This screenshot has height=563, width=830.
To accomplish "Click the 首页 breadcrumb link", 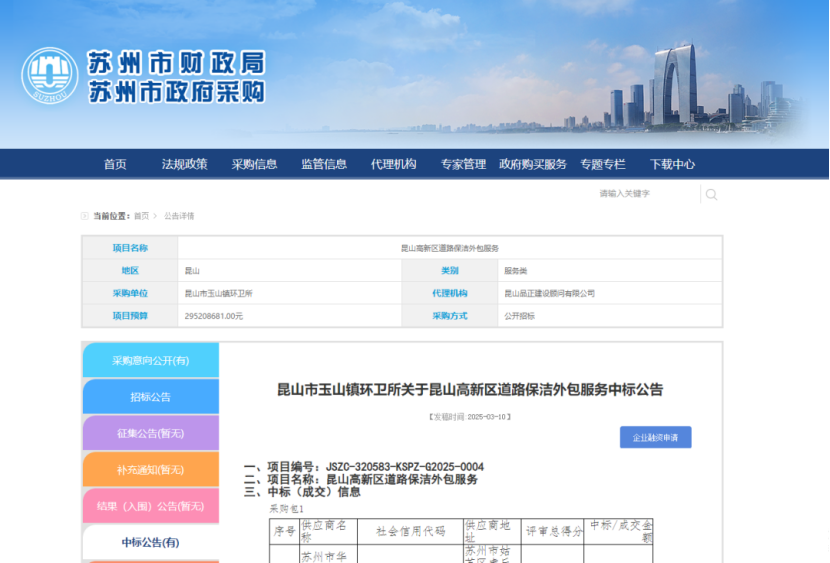I will pos(141,216).
